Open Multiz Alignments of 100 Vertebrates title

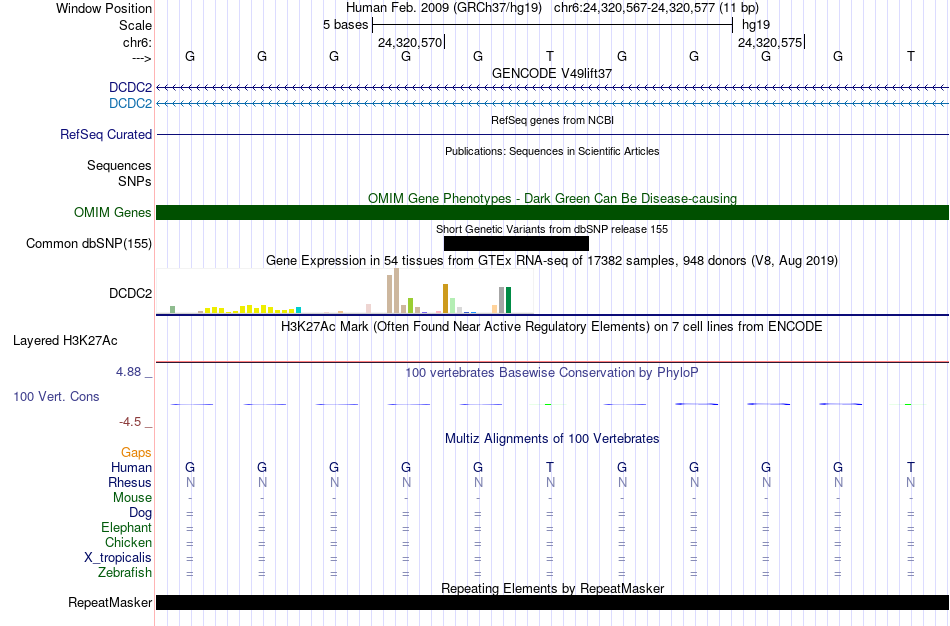[552, 438]
